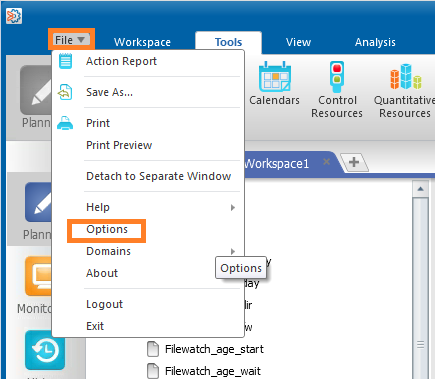The width and height of the screenshot is (435, 379).
Task: Open Control Resources traffic light icon
Action: pyautogui.click(x=337, y=77)
